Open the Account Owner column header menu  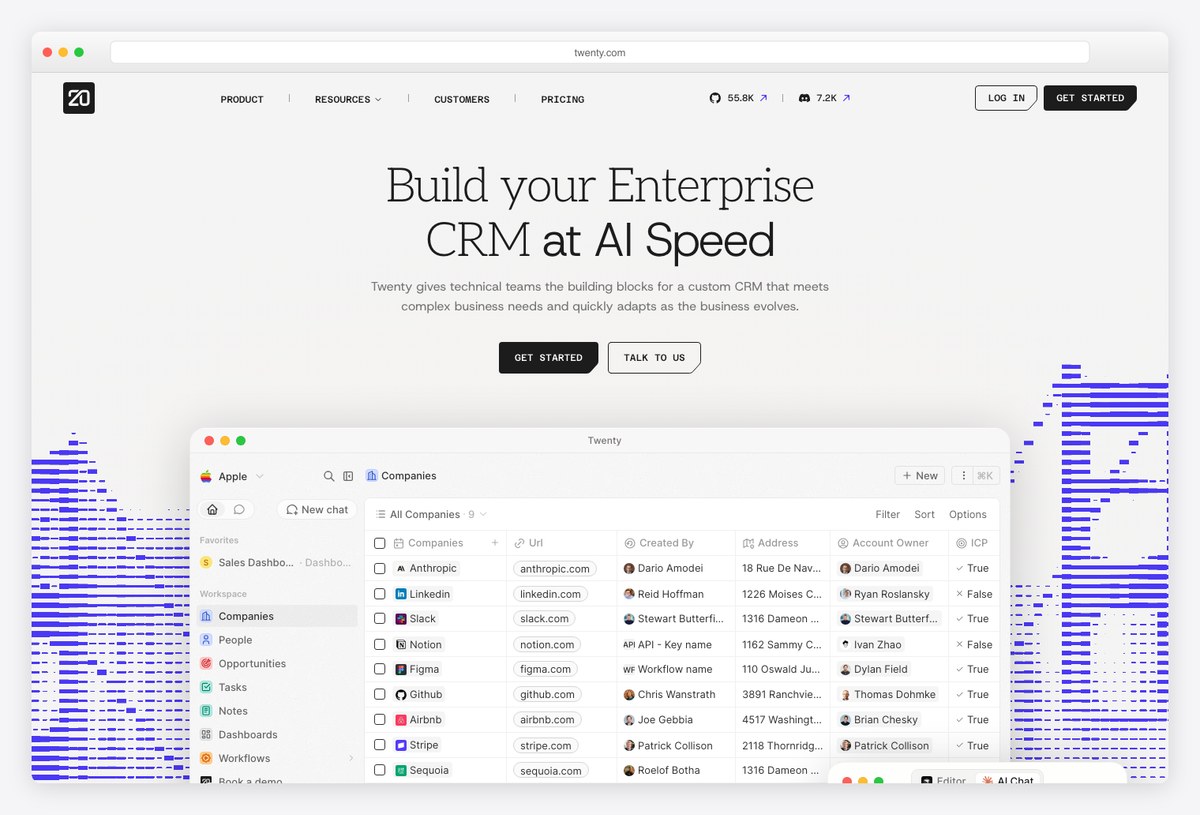tap(889, 543)
